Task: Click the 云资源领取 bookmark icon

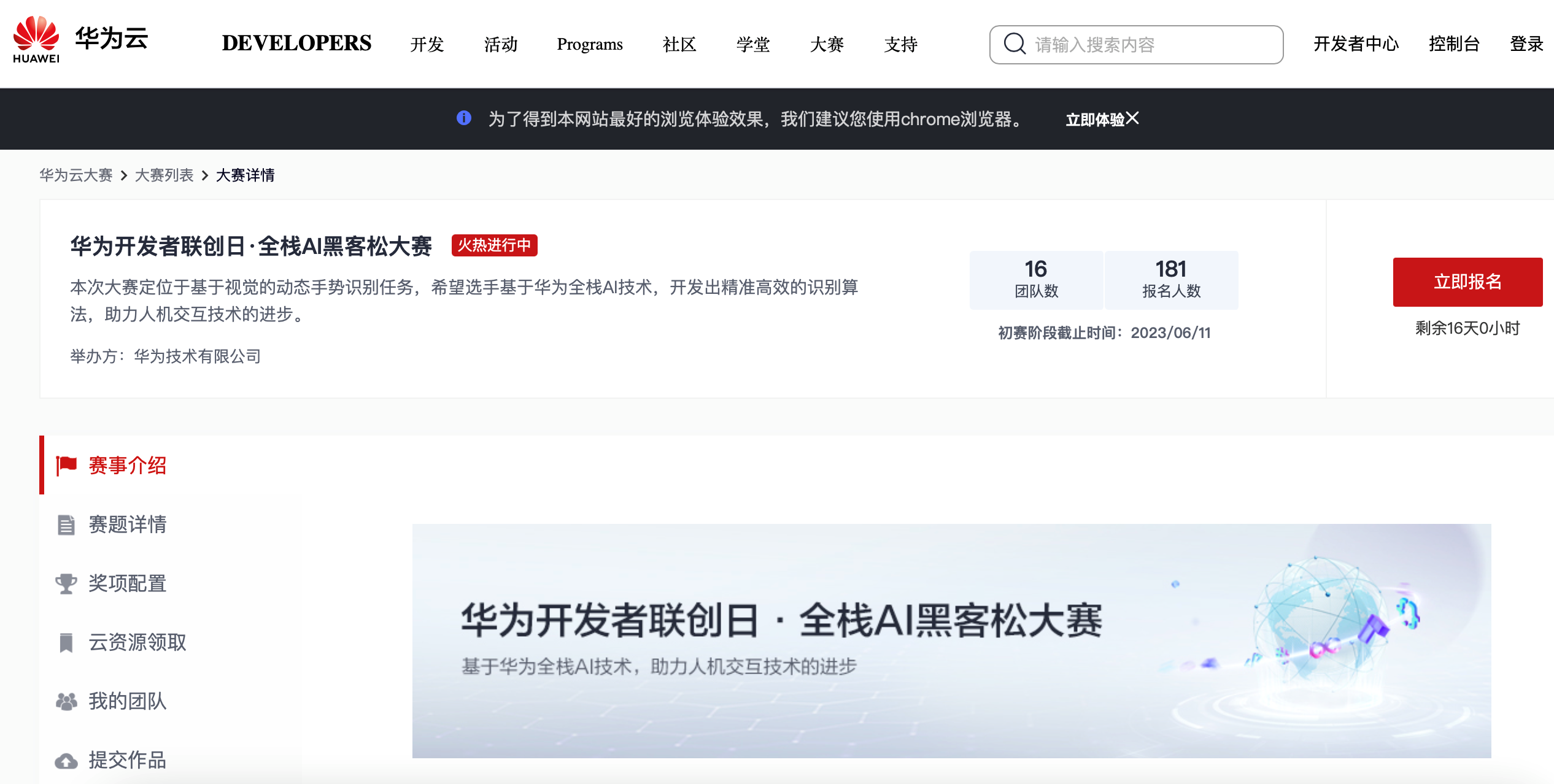Action: click(x=66, y=642)
